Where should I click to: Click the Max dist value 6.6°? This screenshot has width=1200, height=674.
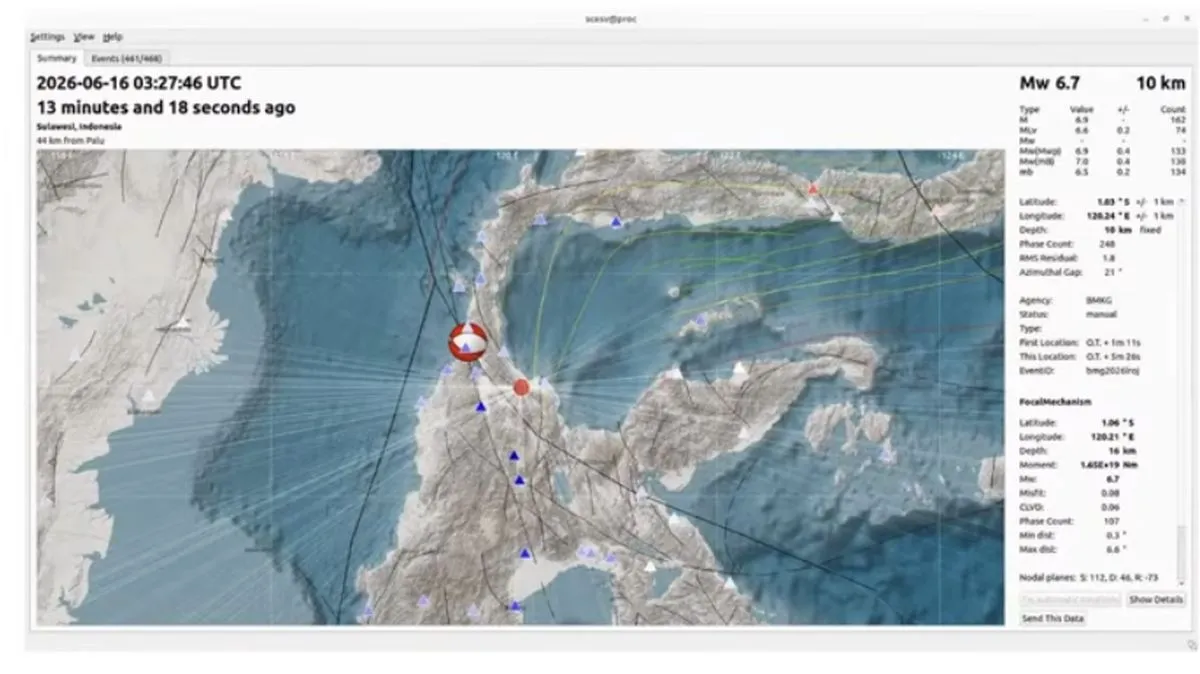1115,549
